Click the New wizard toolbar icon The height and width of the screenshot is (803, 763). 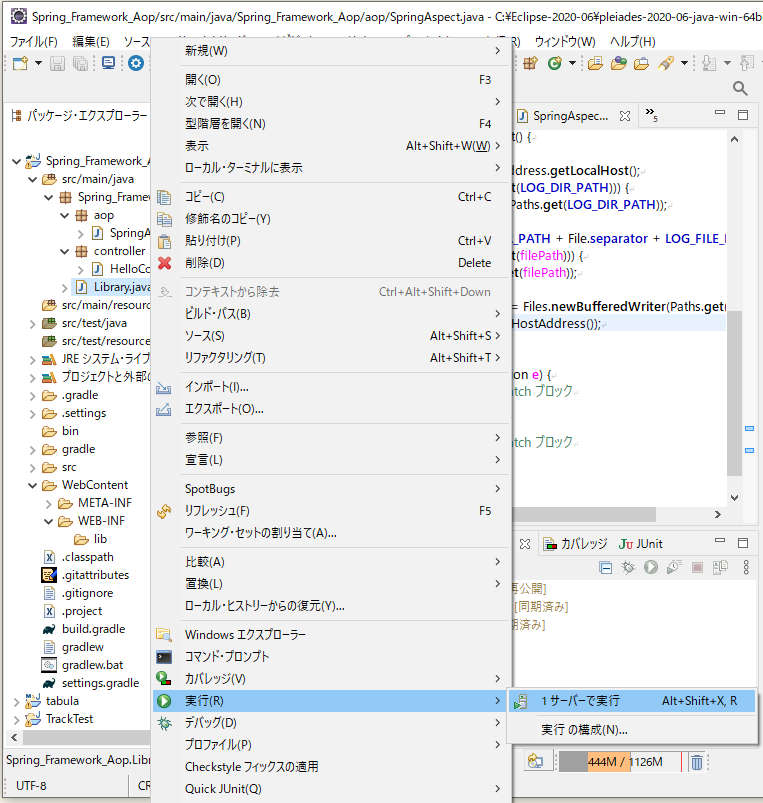pos(20,64)
